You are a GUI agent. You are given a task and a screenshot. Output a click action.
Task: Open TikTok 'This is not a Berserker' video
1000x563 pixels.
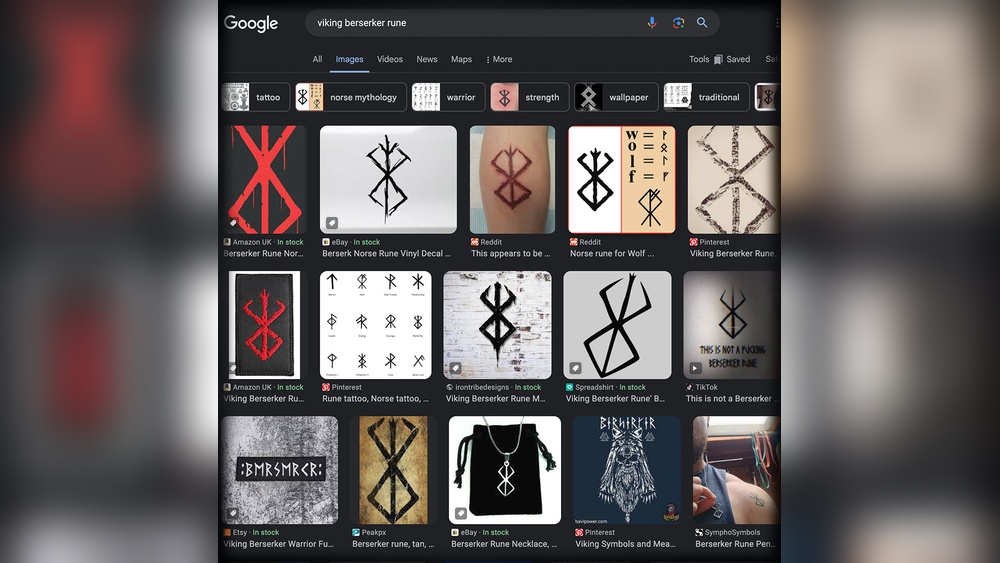click(732, 325)
